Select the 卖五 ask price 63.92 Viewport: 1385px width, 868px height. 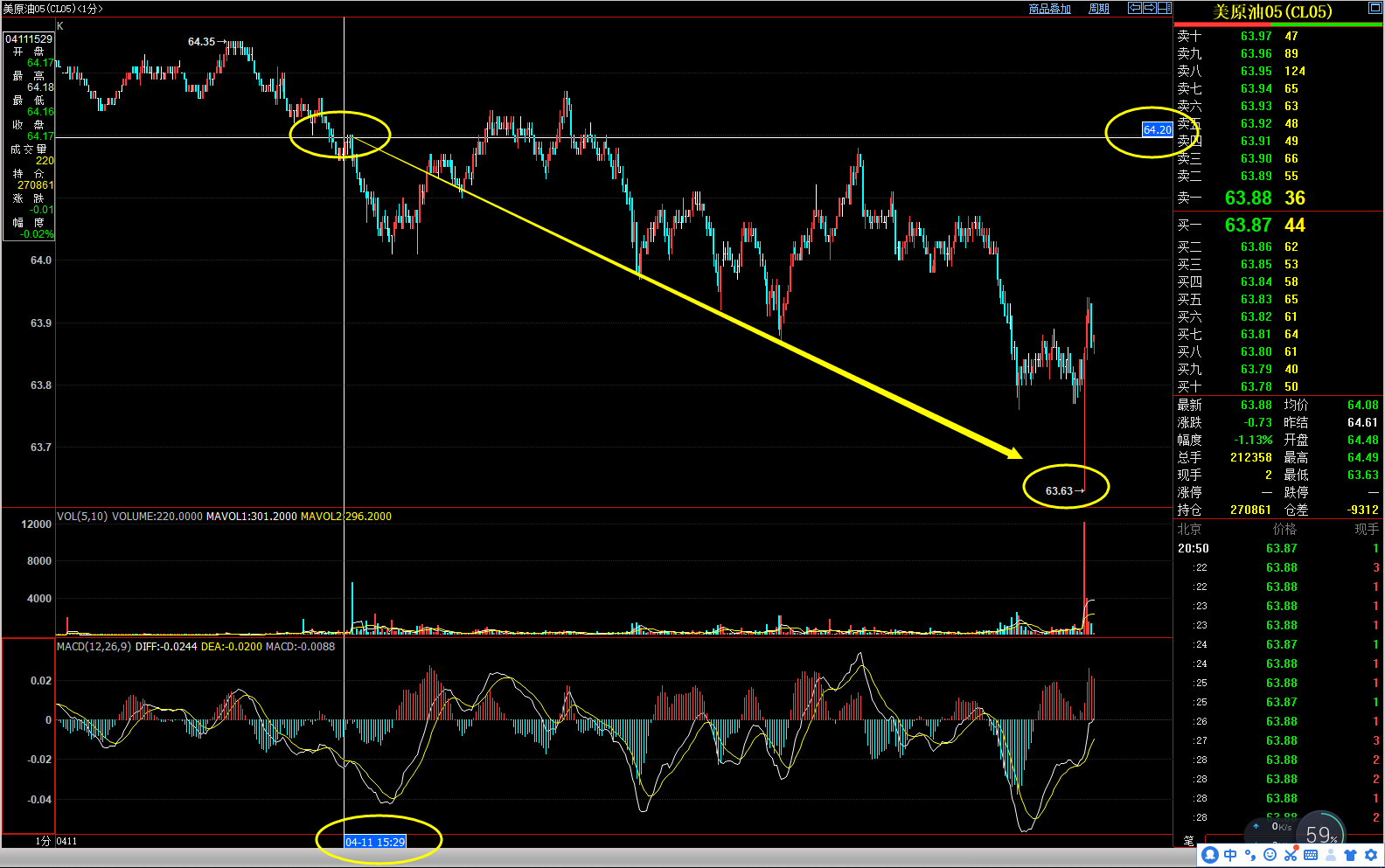point(1256,123)
